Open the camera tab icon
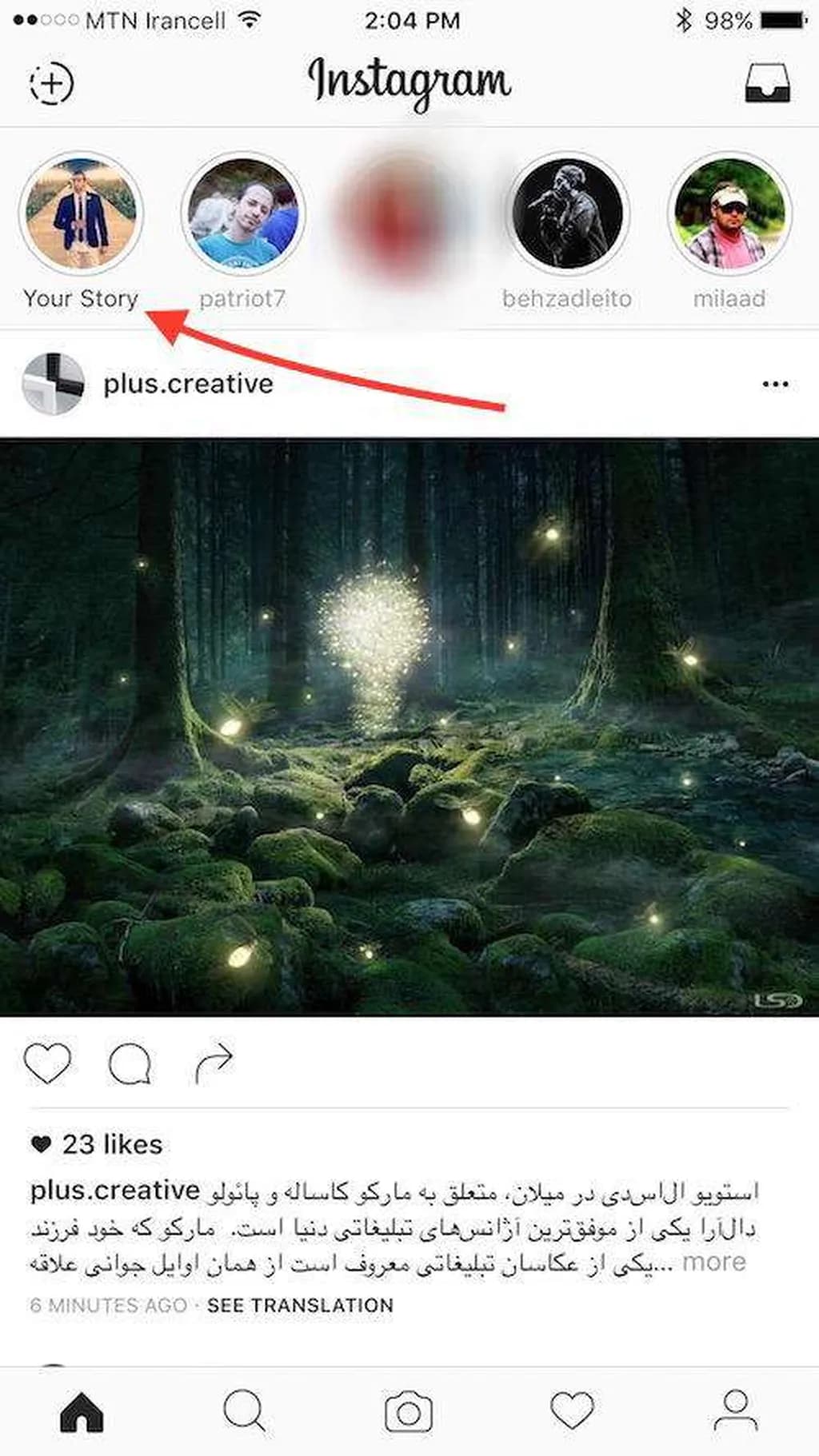This screenshot has width=819, height=1456. [409, 1412]
